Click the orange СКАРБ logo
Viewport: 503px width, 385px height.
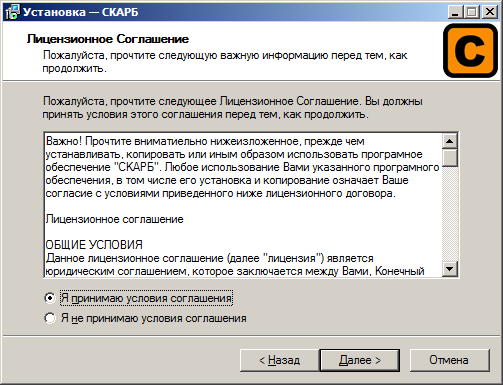pyautogui.click(x=470, y=51)
